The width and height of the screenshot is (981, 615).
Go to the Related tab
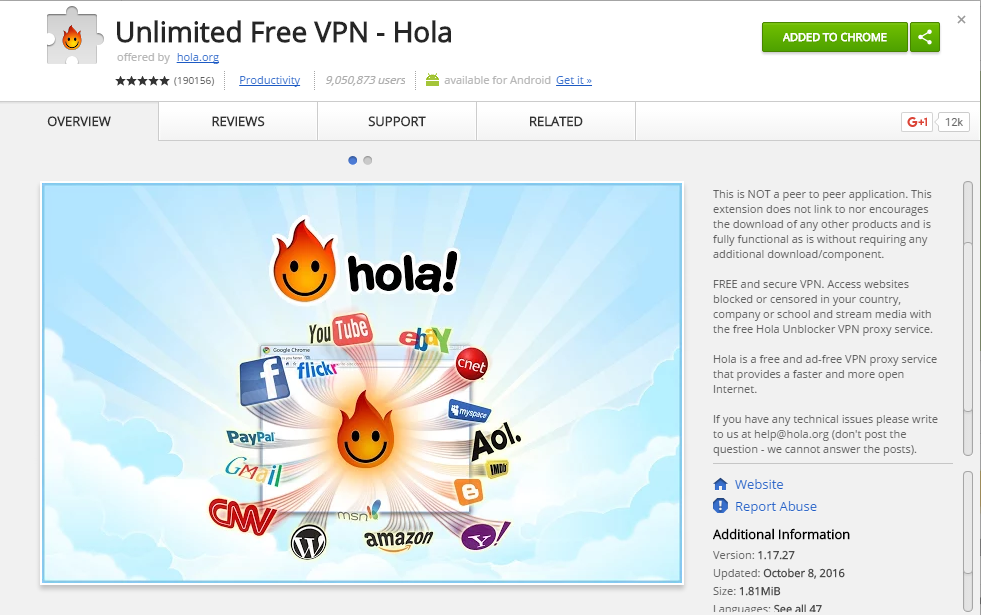tap(556, 121)
